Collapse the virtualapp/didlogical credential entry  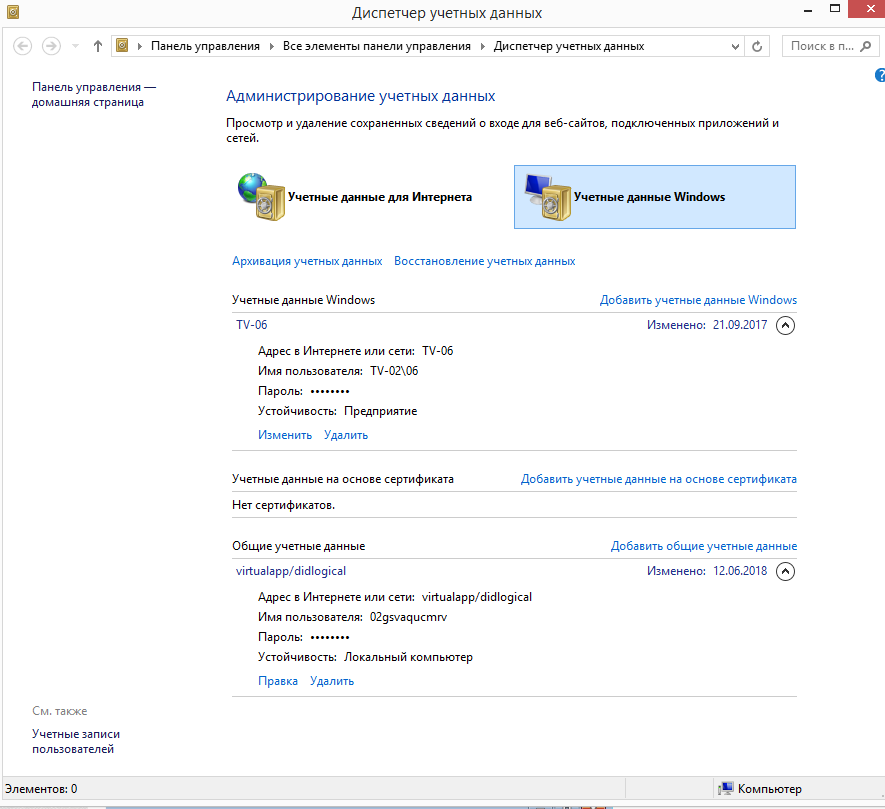785,572
